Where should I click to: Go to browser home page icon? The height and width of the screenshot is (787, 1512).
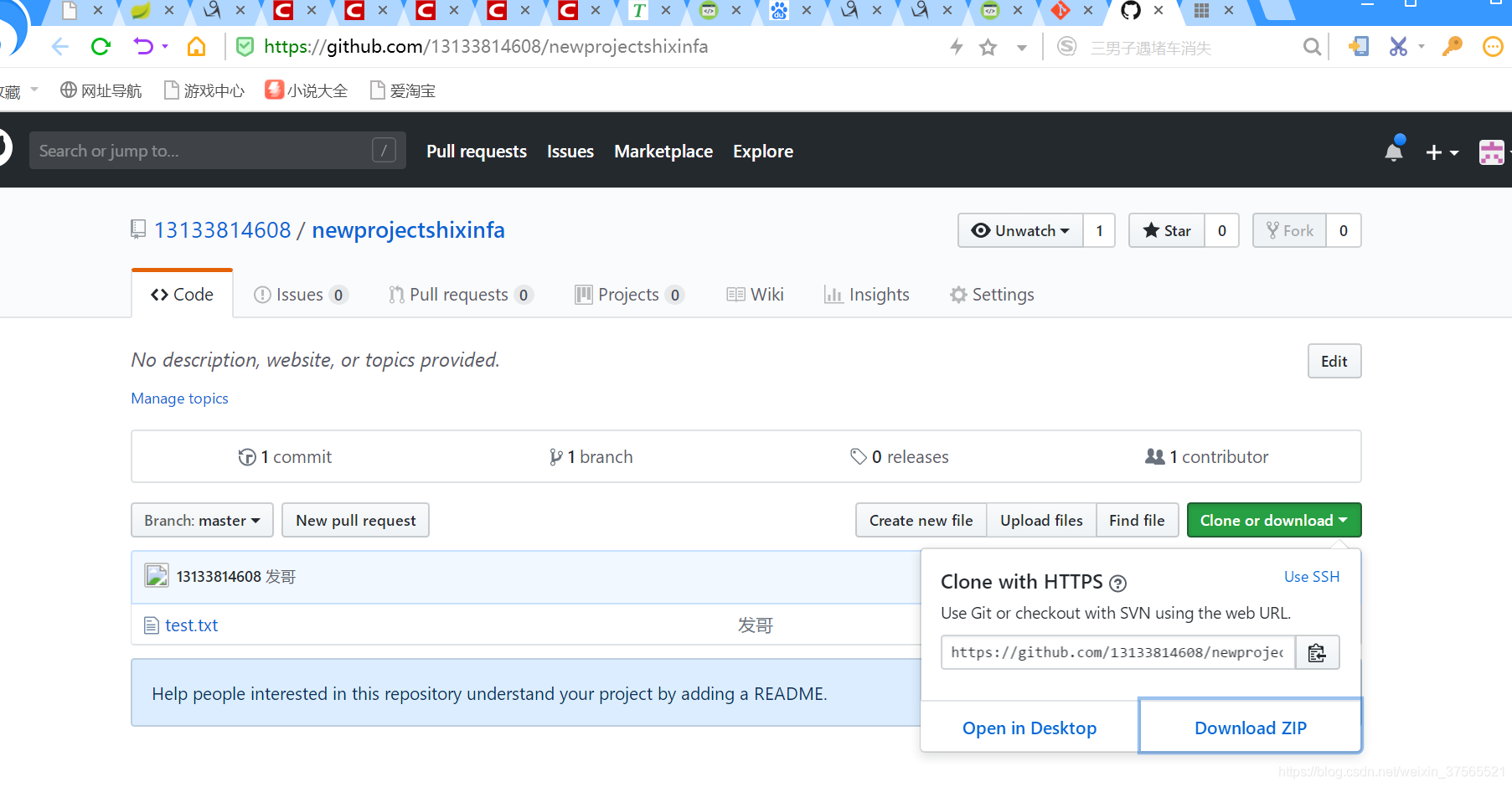[x=197, y=47]
